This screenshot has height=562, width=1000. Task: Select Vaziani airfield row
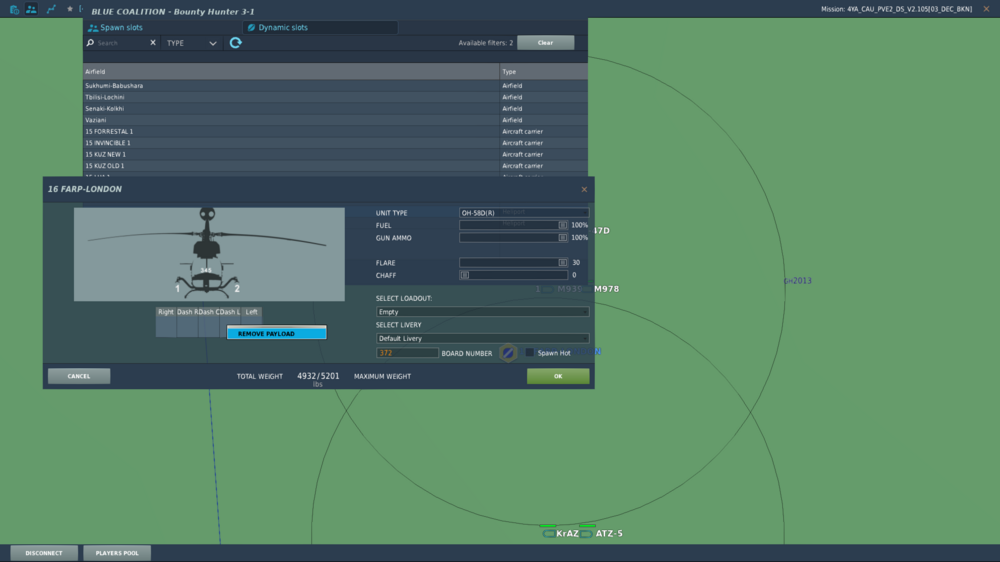335,120
